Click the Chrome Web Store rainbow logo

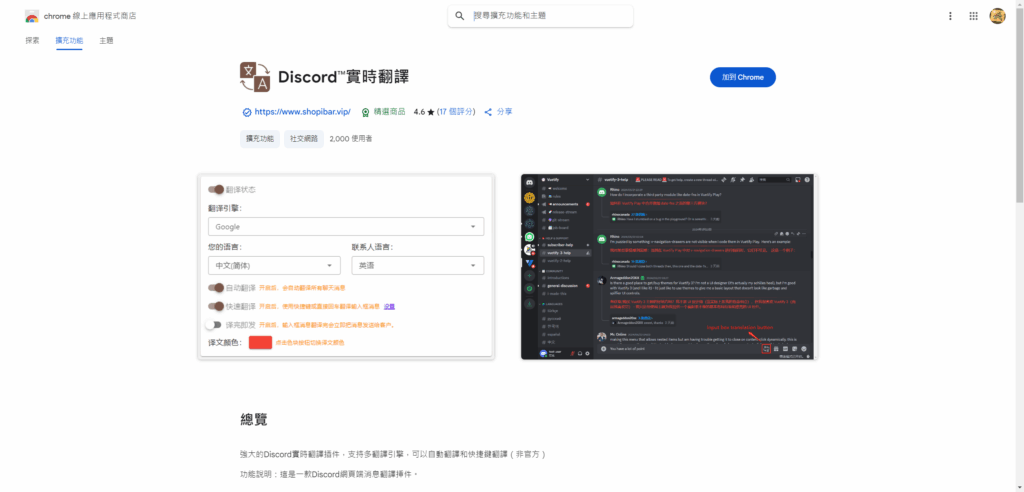coord(32,16)
